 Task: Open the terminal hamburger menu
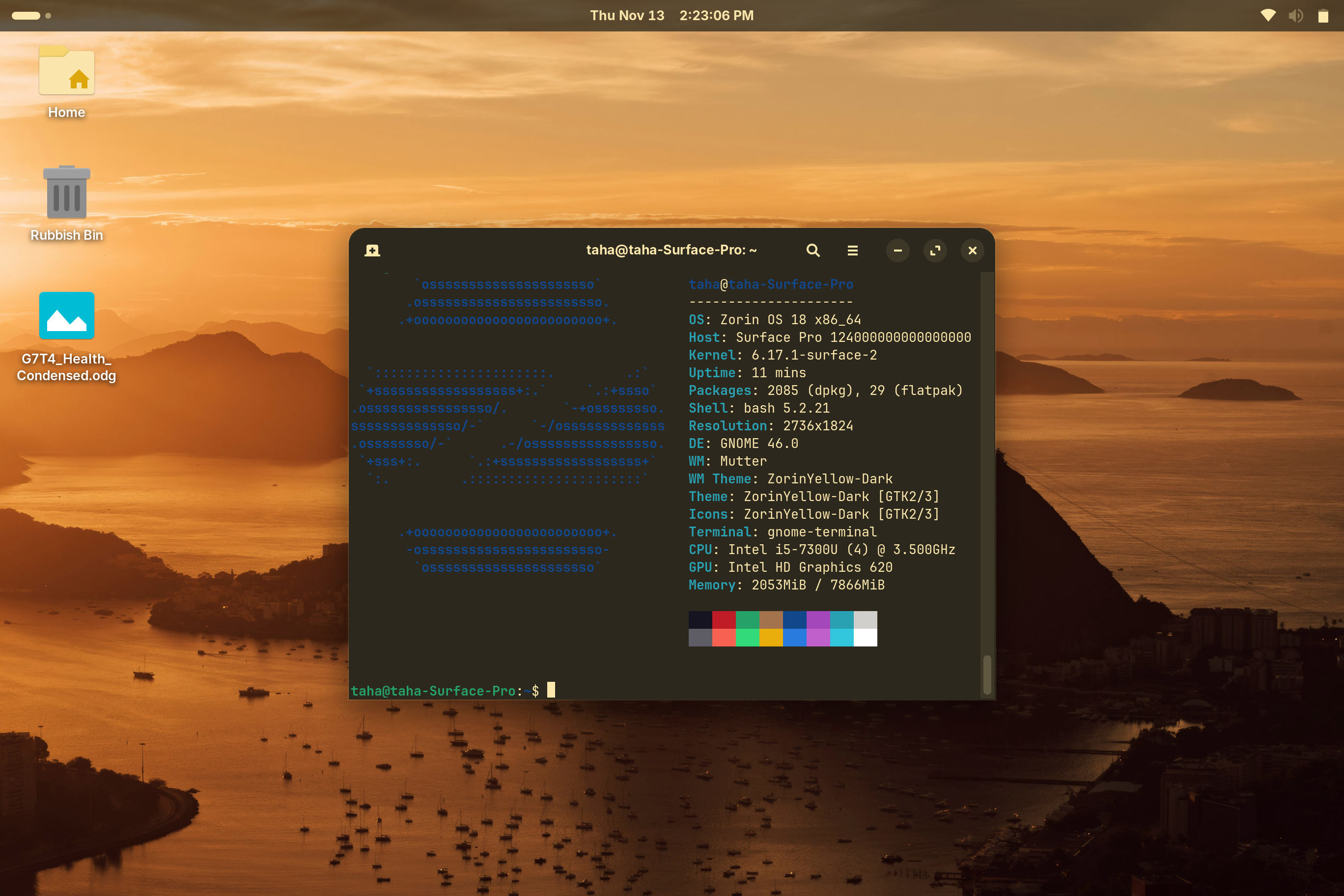tap(852, 251)
